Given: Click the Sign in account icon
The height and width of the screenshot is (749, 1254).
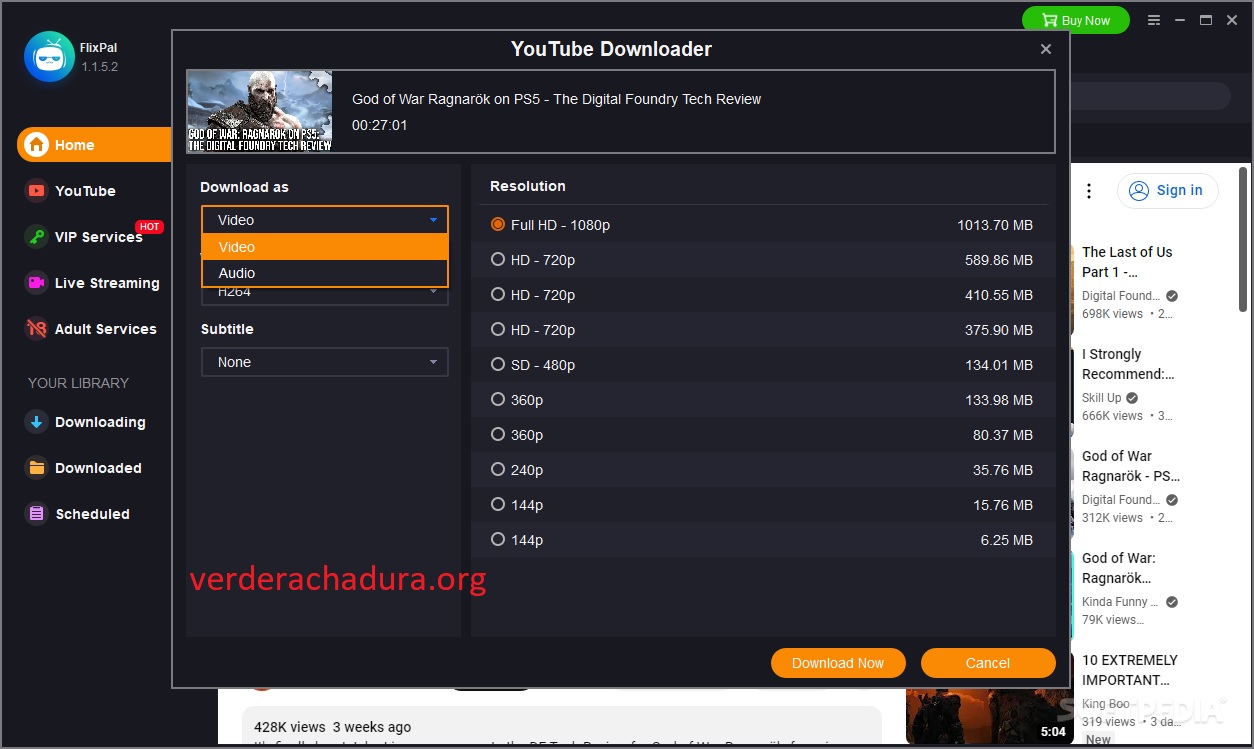Looking at the screenshot, I should [1139, 191].
